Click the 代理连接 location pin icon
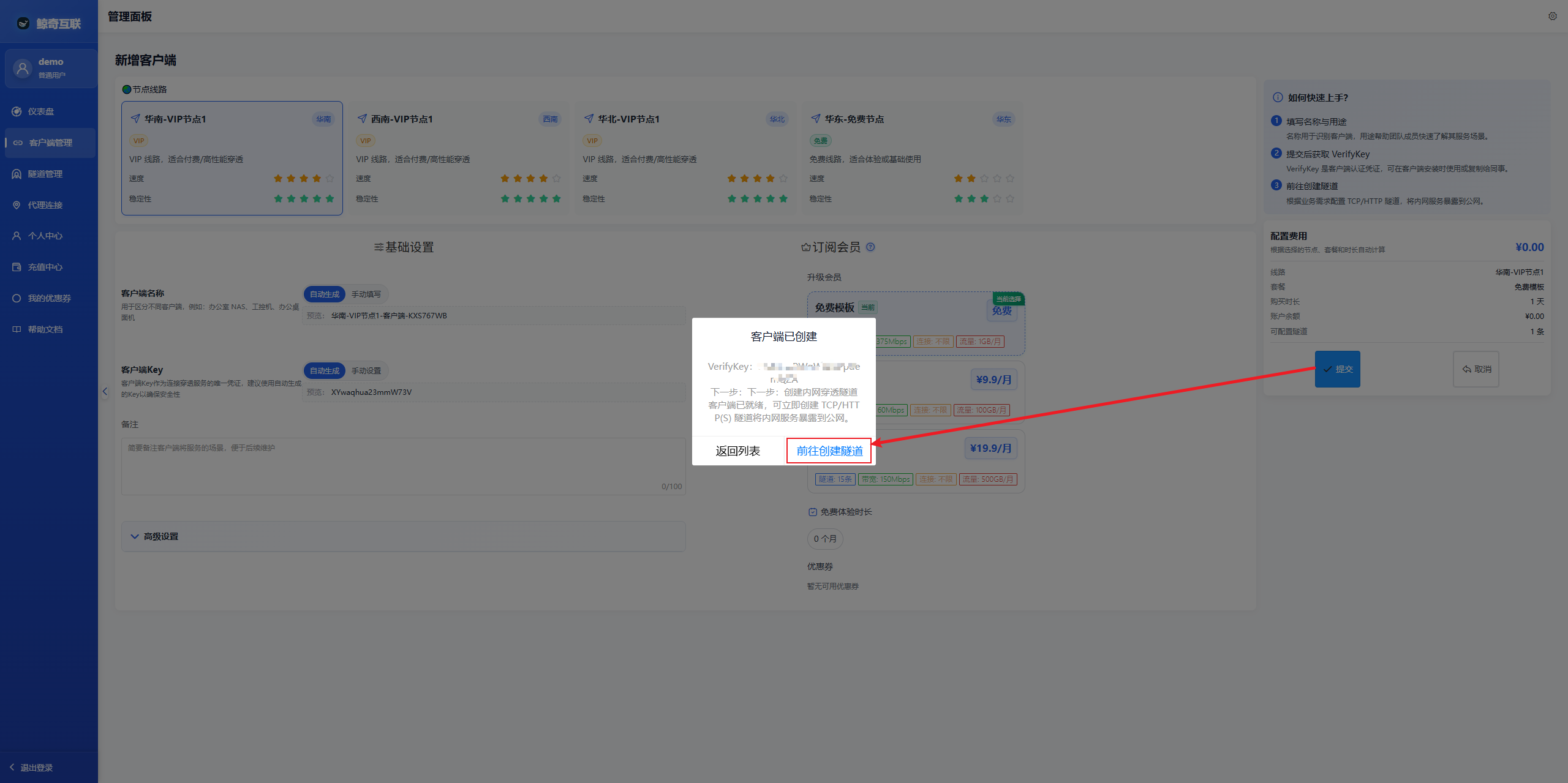 (x=17, y=205)
